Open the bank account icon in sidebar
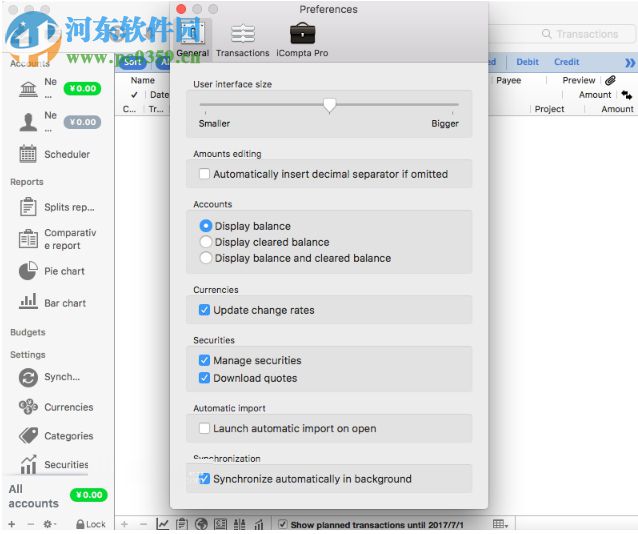Viewport: 638px width, 534px height. point(28,89)
